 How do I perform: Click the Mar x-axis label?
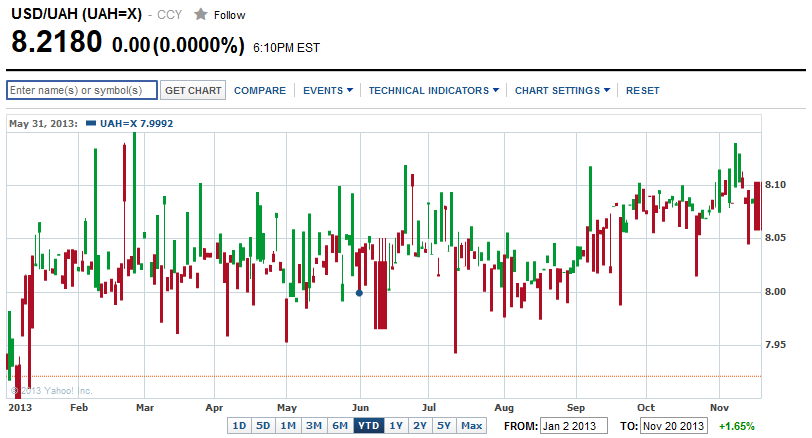[x=145, y=407]
